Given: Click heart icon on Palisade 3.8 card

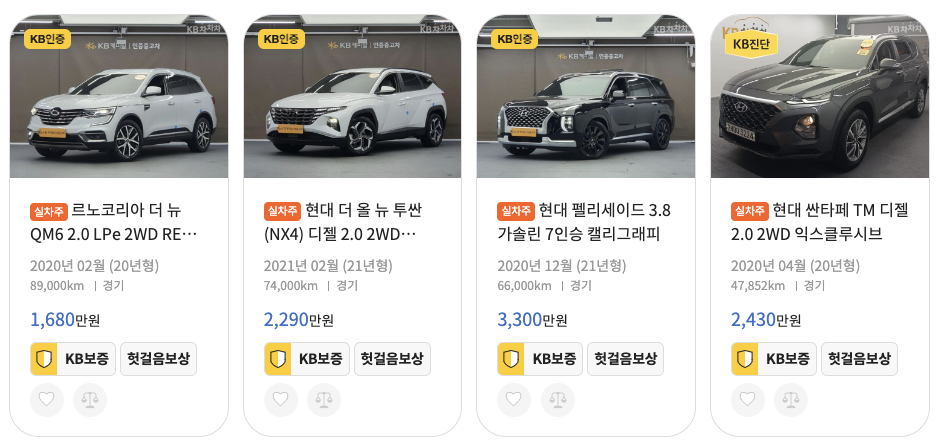Looking at the screenshot, I should coord(514,400).
